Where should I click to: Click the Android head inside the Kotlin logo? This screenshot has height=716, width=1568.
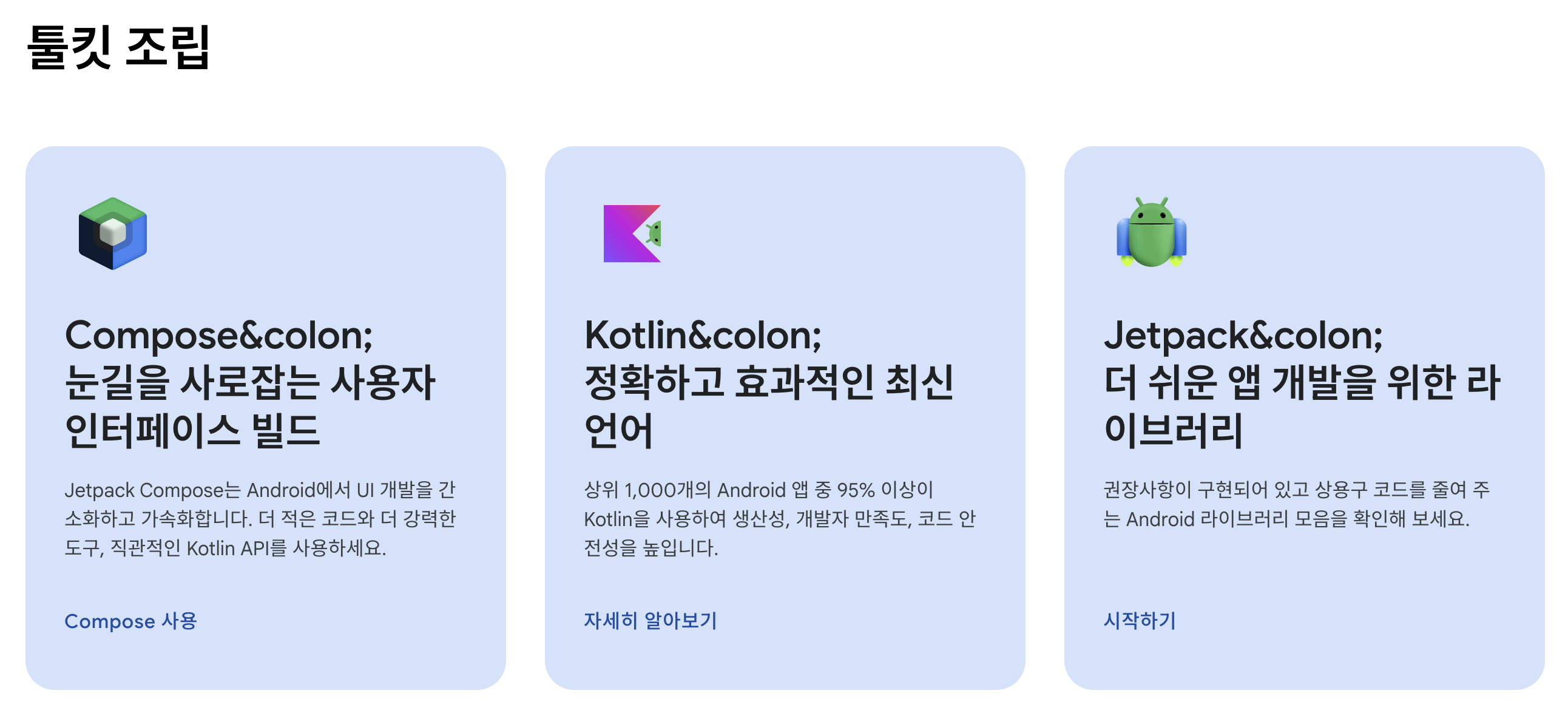(x=654, y=234)
